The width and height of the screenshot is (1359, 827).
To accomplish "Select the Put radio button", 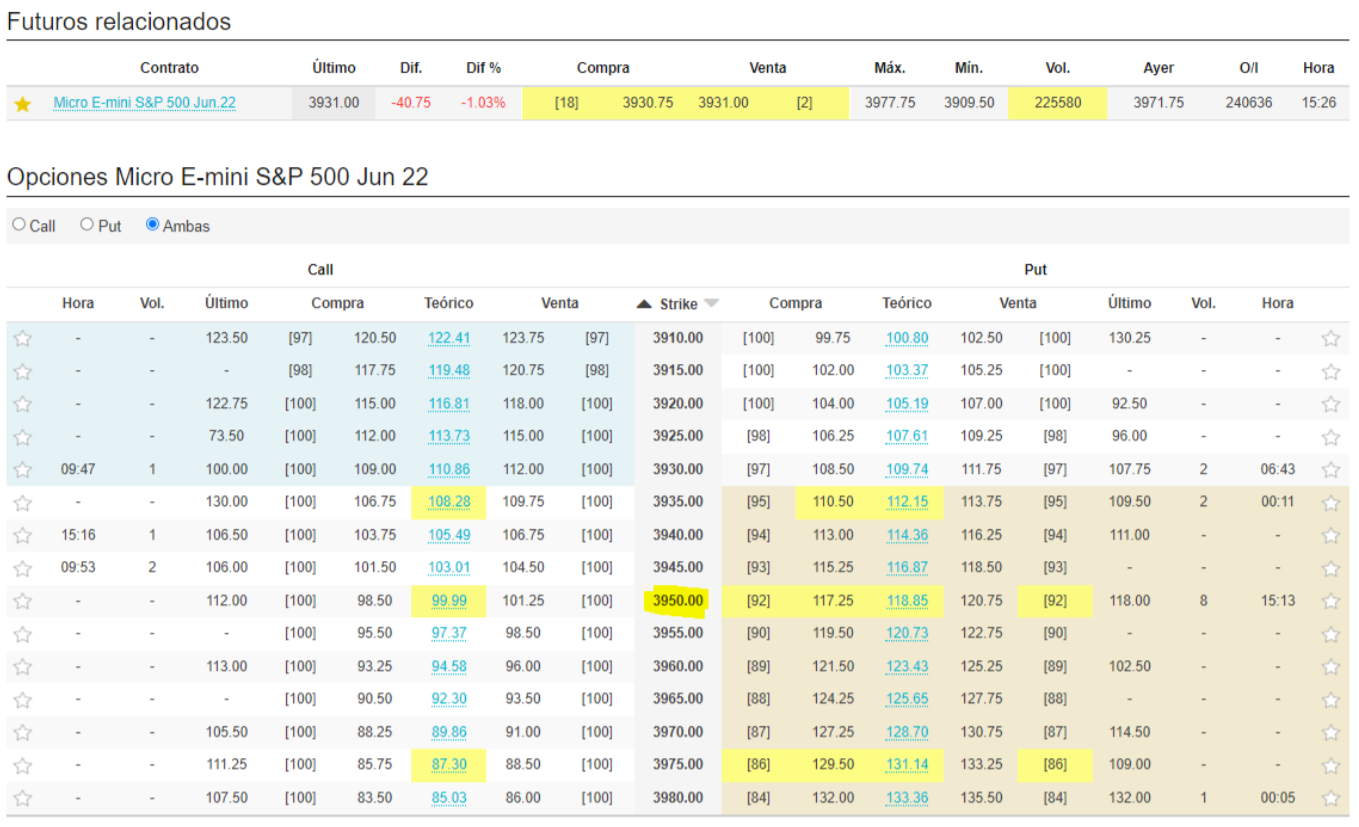I will (87, 225).
